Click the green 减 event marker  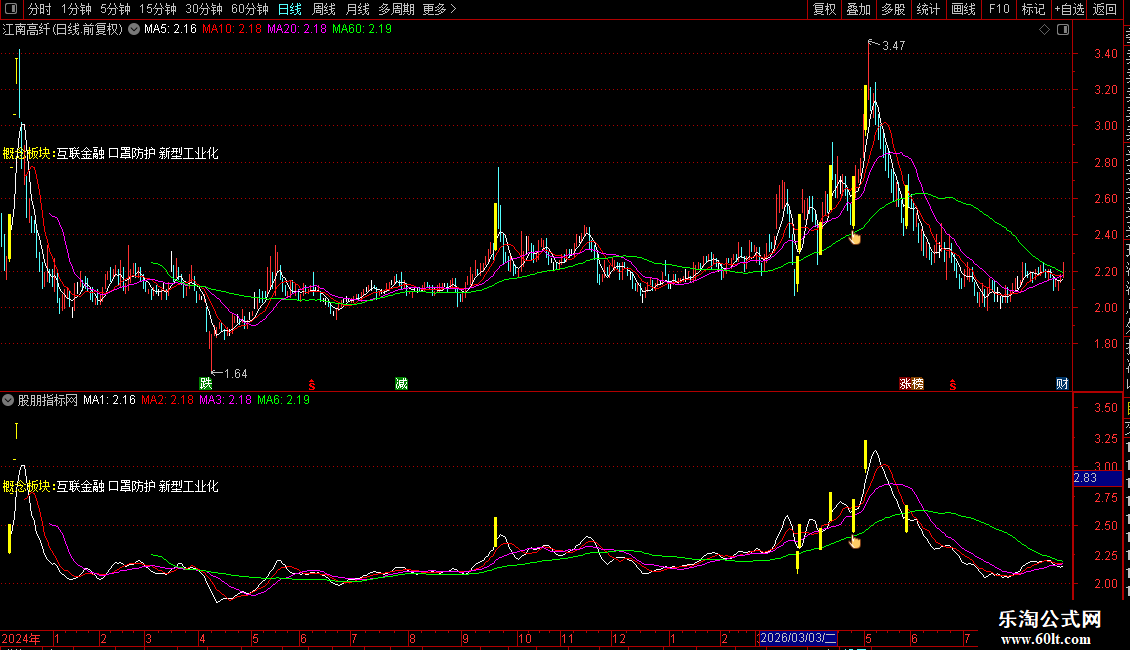[x=401, y=383]
